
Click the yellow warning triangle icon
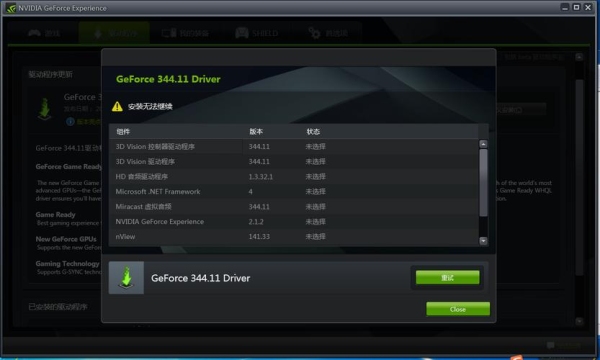(x=117, y=106)
